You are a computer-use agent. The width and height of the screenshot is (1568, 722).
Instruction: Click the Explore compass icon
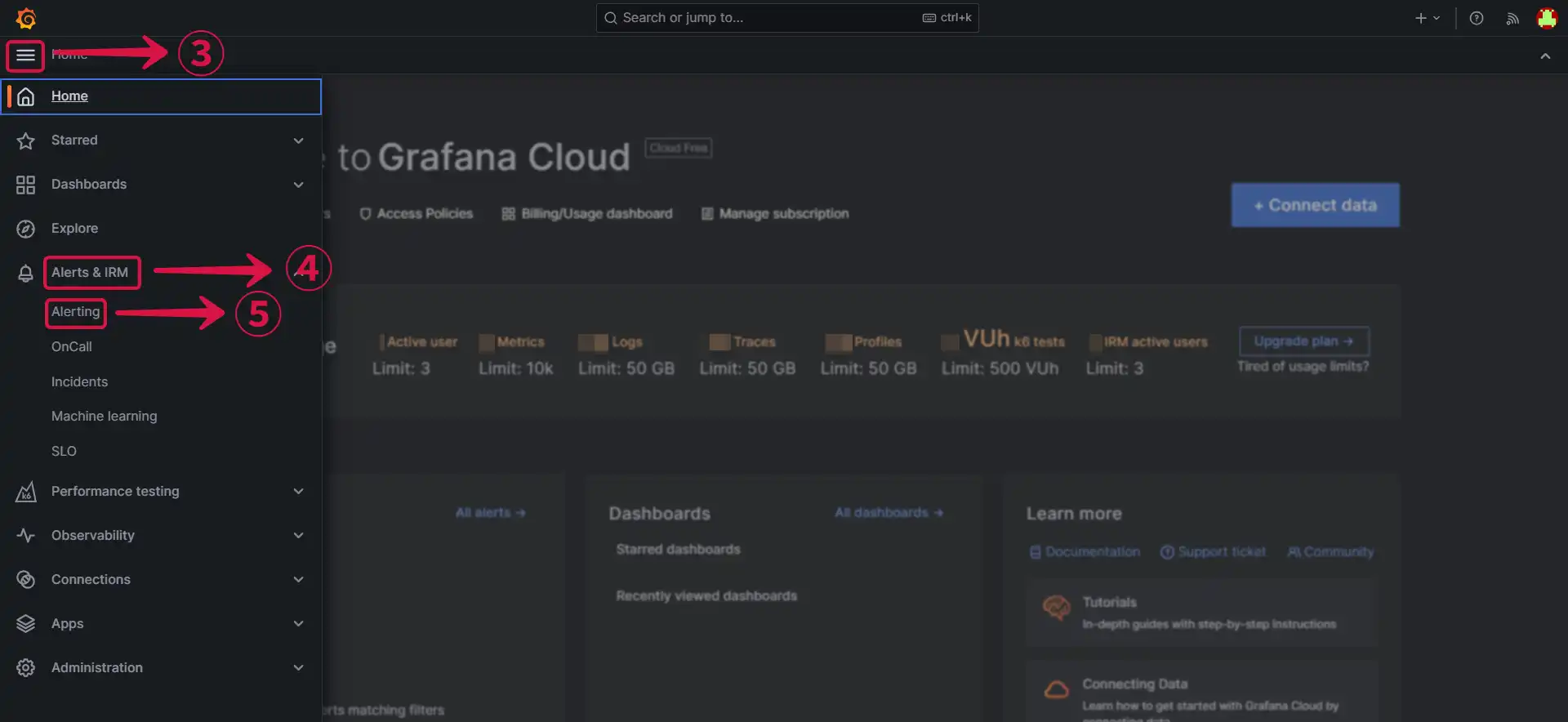click(26, 229)
